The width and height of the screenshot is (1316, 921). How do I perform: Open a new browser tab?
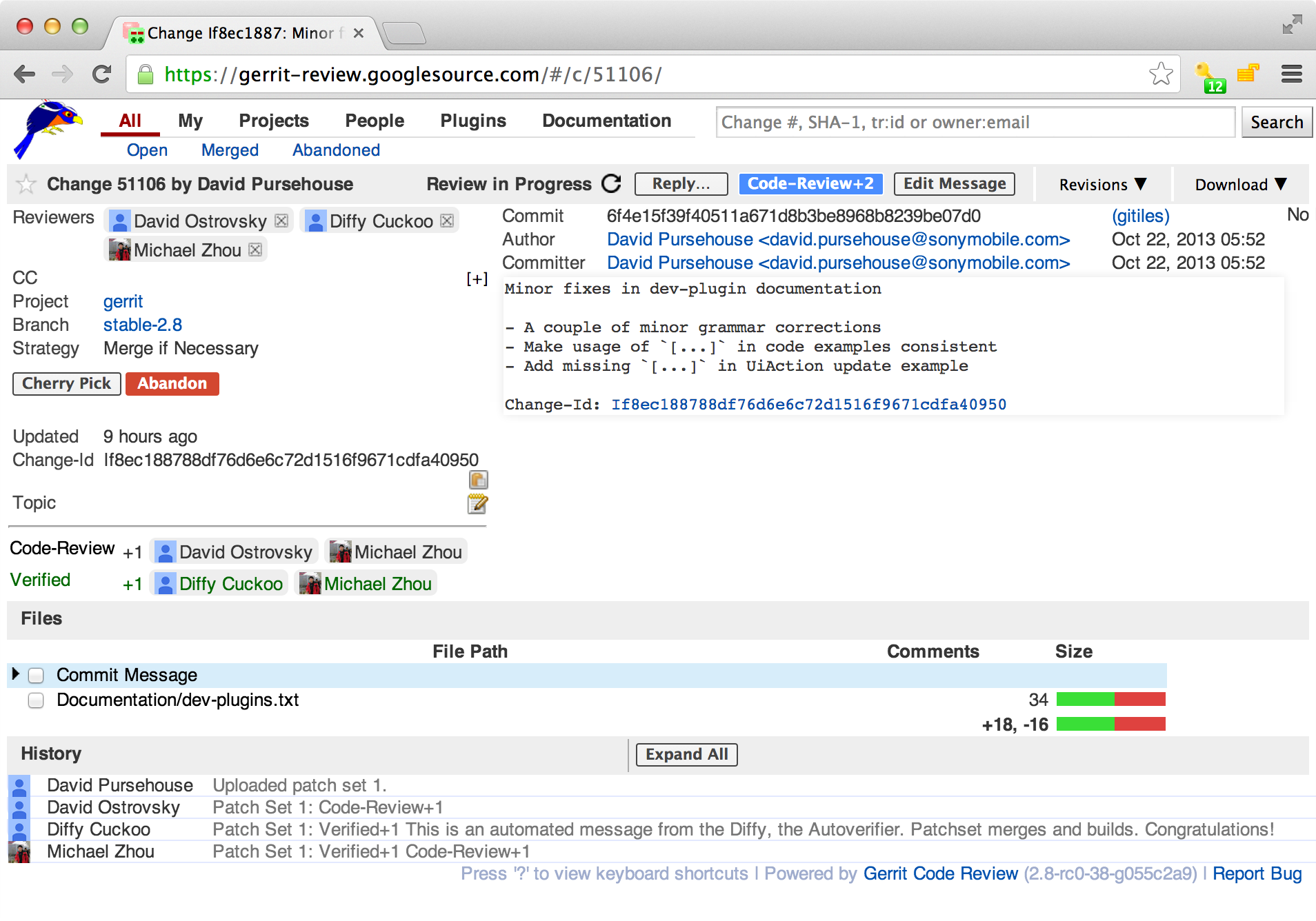pos(404,33)
